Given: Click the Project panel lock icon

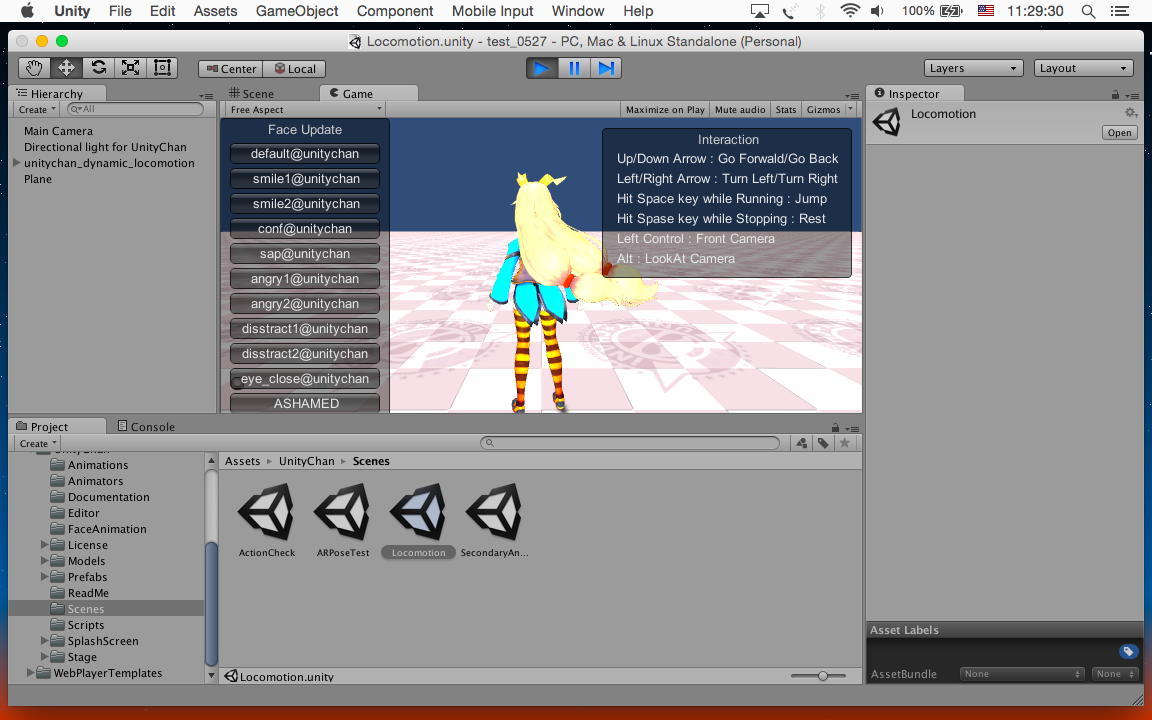Looking at the screenshot, I should point(835,427).
